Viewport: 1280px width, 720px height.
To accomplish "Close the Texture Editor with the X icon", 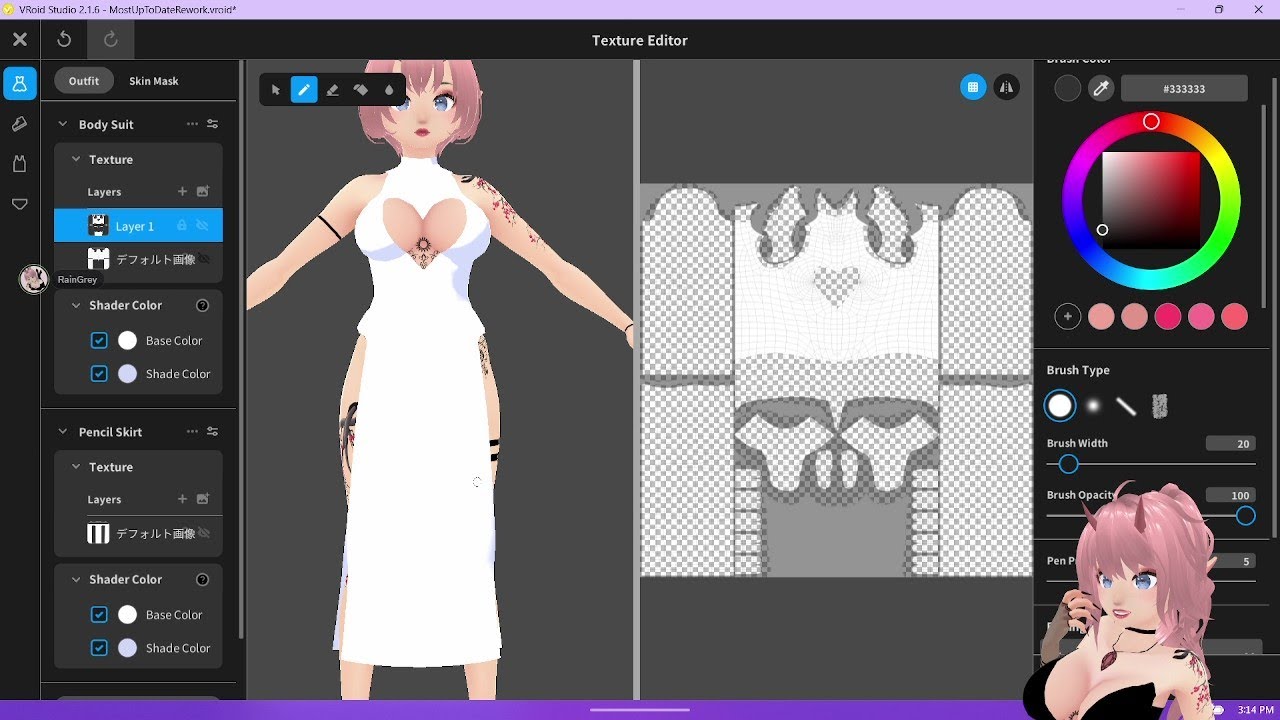I will tap(19, 40).
